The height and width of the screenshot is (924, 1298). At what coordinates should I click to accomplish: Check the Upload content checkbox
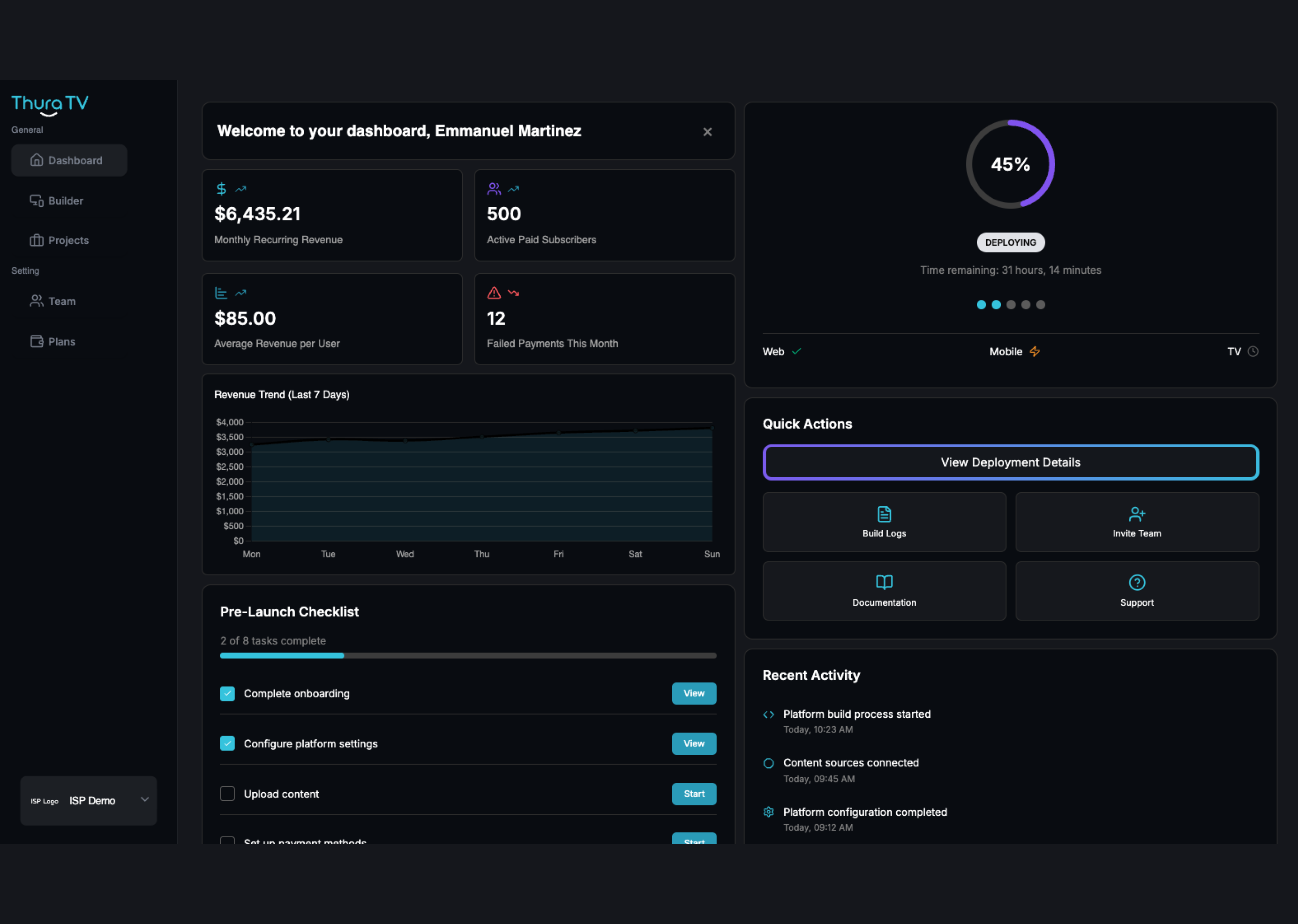[227, 794]
